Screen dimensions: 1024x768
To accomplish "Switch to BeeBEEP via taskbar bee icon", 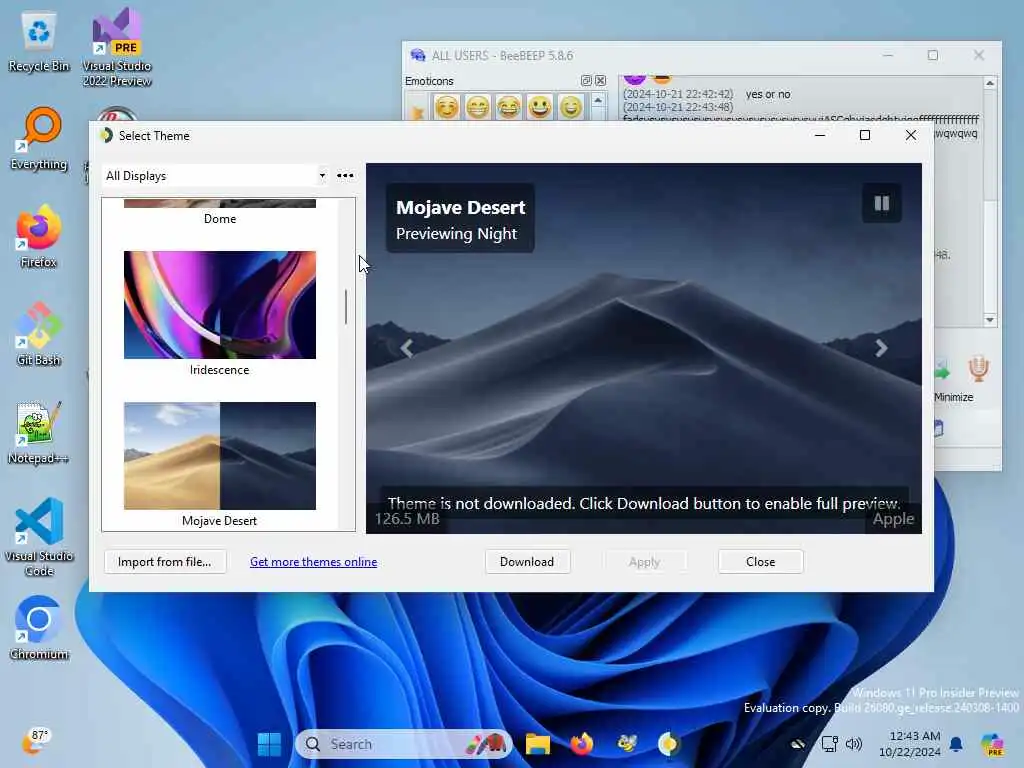I will click(627, 744).
